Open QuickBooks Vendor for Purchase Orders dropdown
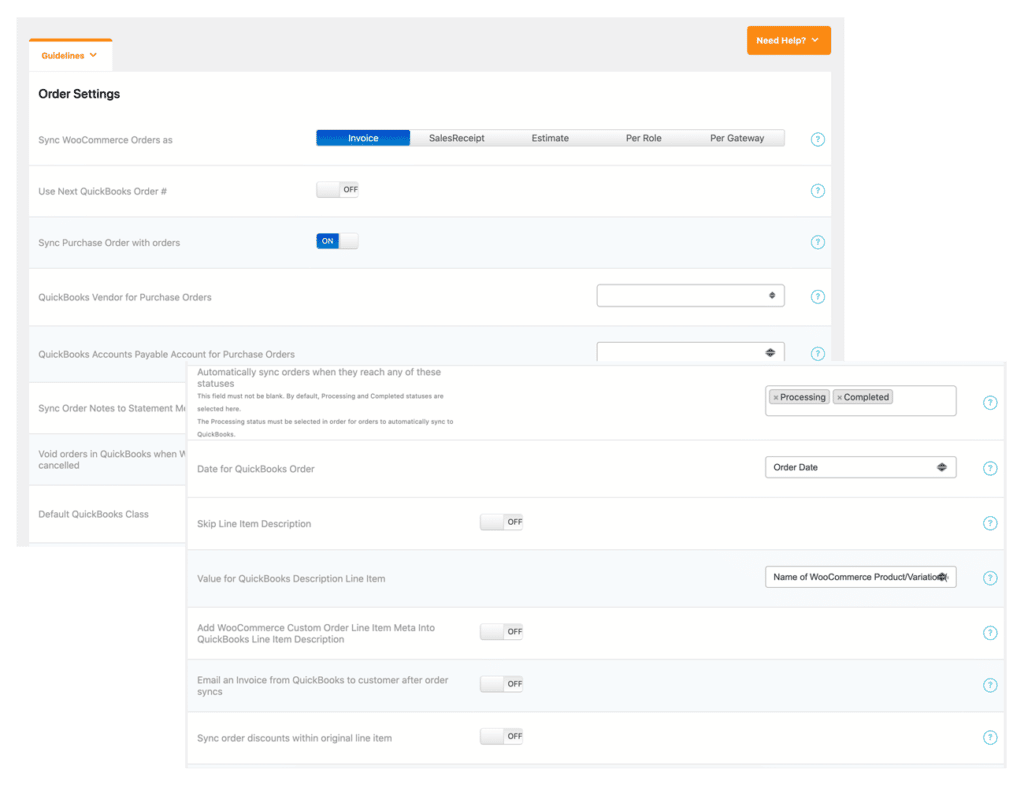 pos(690,295)
